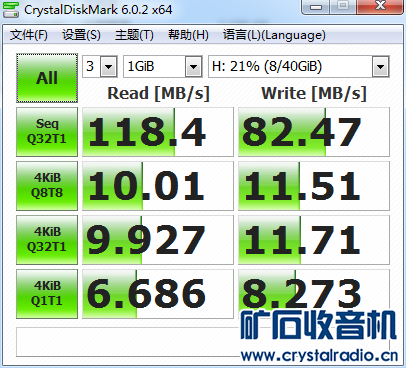Run all benchmarks with the All button
Viewport: 406px width, 368px height.
[x=47, y=78]
